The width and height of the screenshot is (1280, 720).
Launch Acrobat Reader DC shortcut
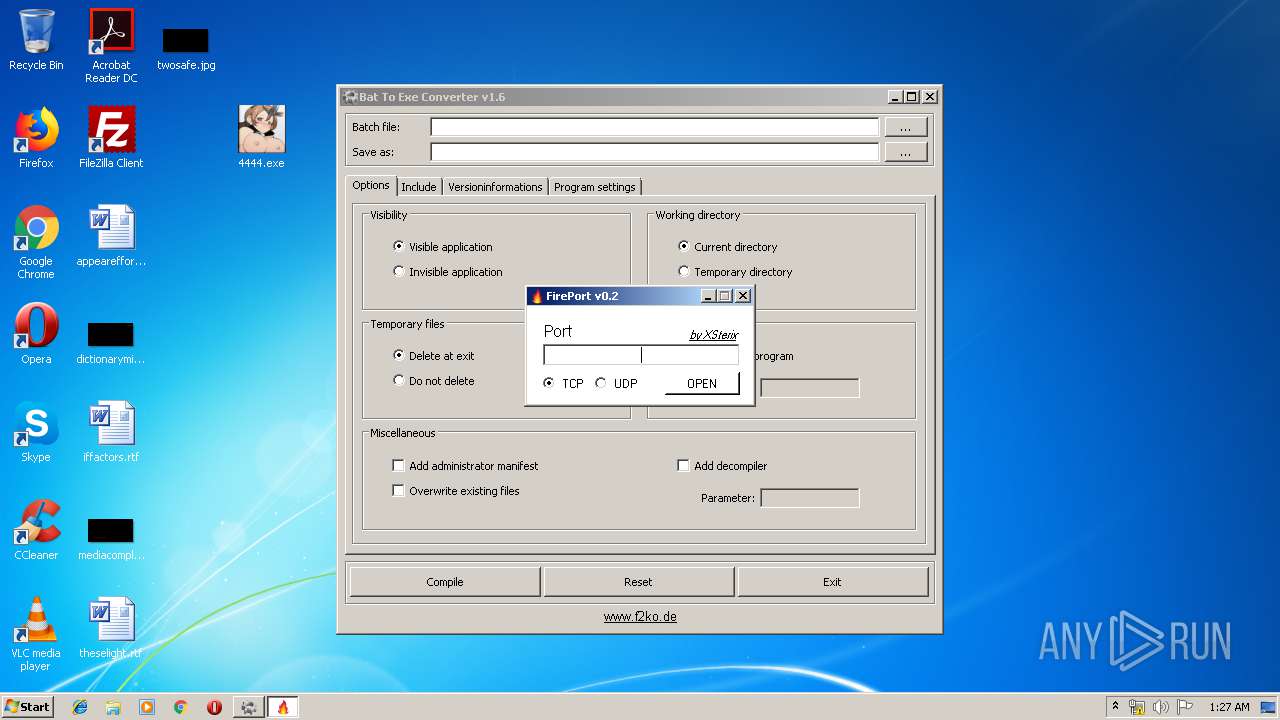111,45
